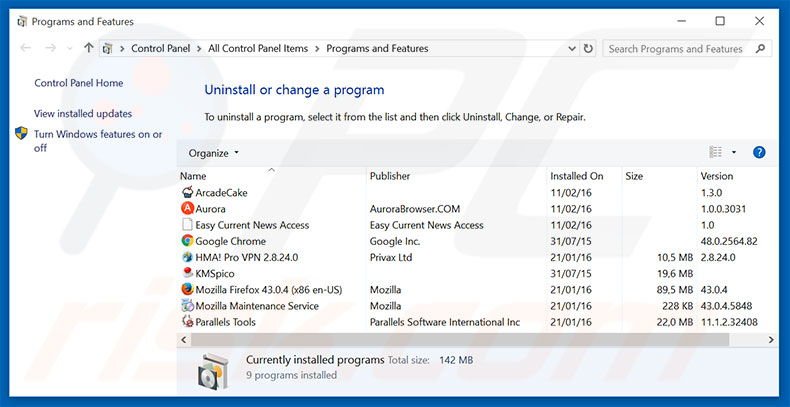The image size is (790, 407).
Task: Expand the chevron before Control Panel breadcrumb
Action: pyautogui.click(x=122, y=49)
